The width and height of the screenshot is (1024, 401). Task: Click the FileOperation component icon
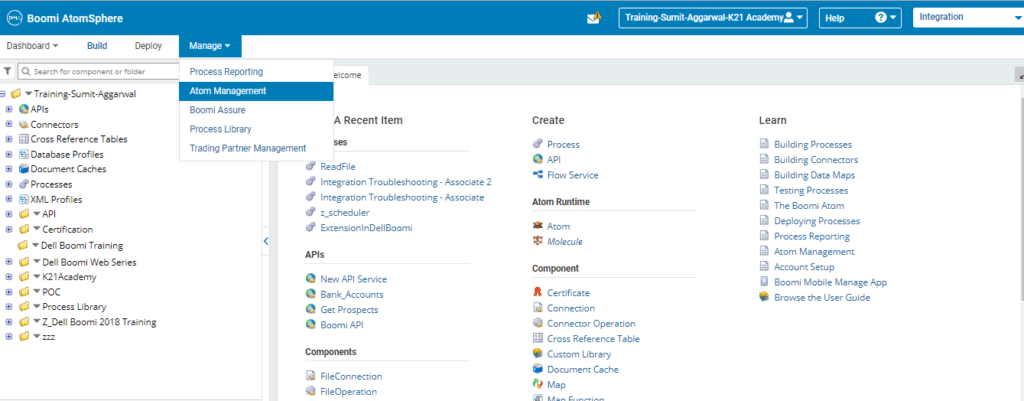[310, 391]
